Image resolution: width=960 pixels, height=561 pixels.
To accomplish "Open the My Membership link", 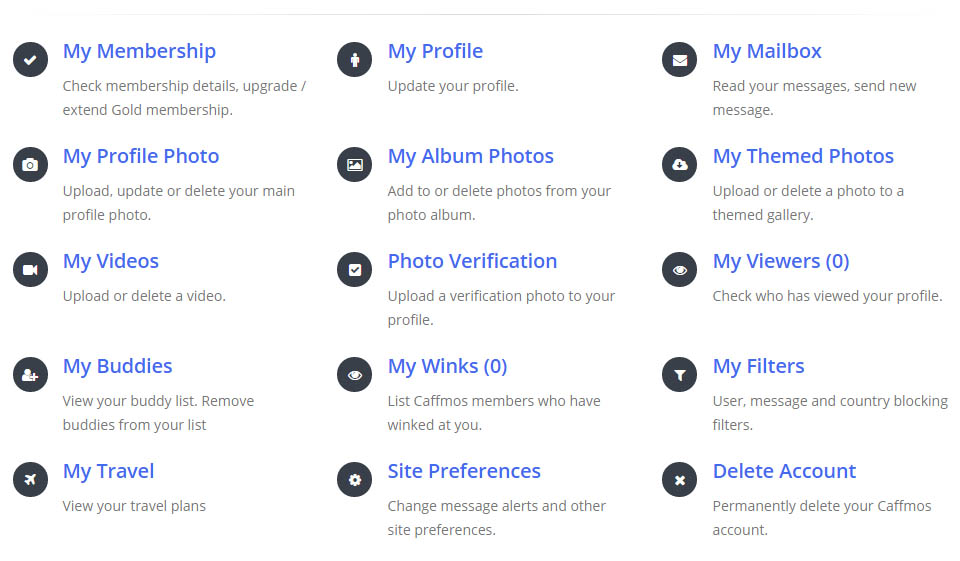I will (139, 51).
